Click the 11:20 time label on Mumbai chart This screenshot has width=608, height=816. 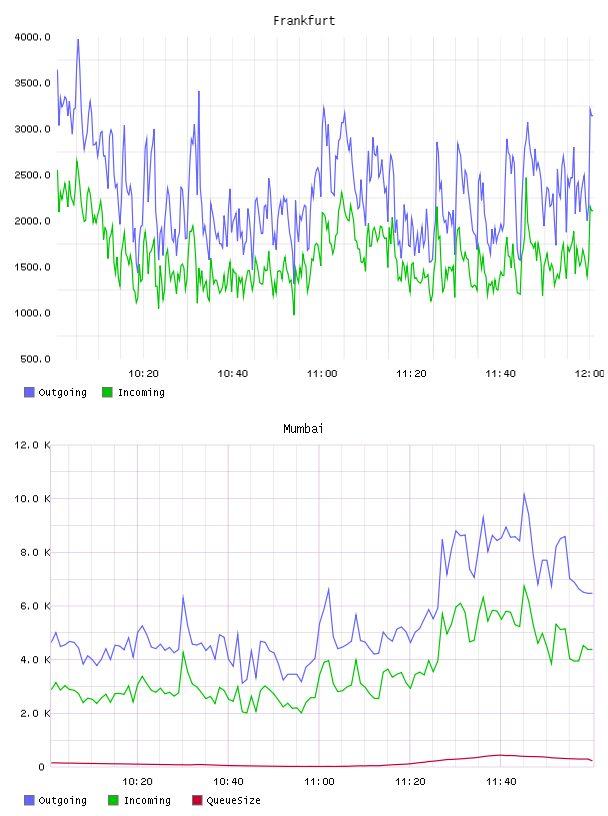point(410,782)
